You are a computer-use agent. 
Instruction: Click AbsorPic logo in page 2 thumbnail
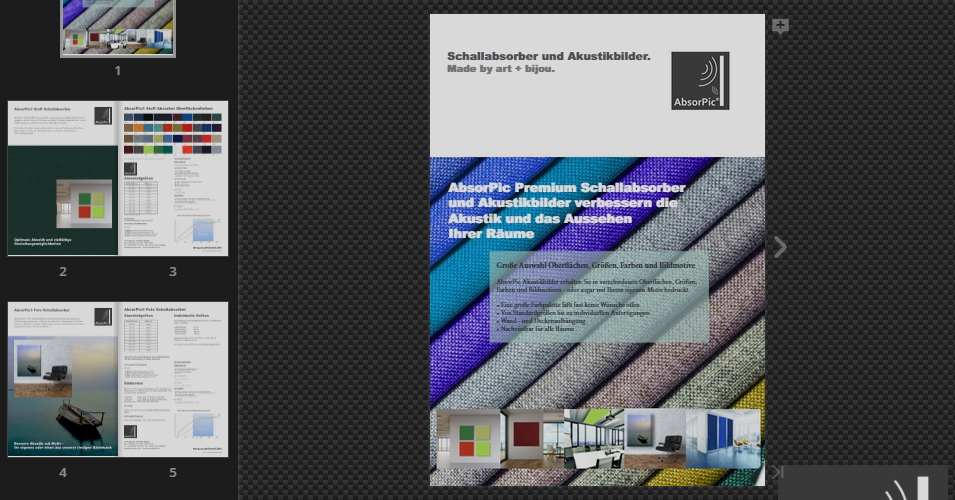point(103,116)
